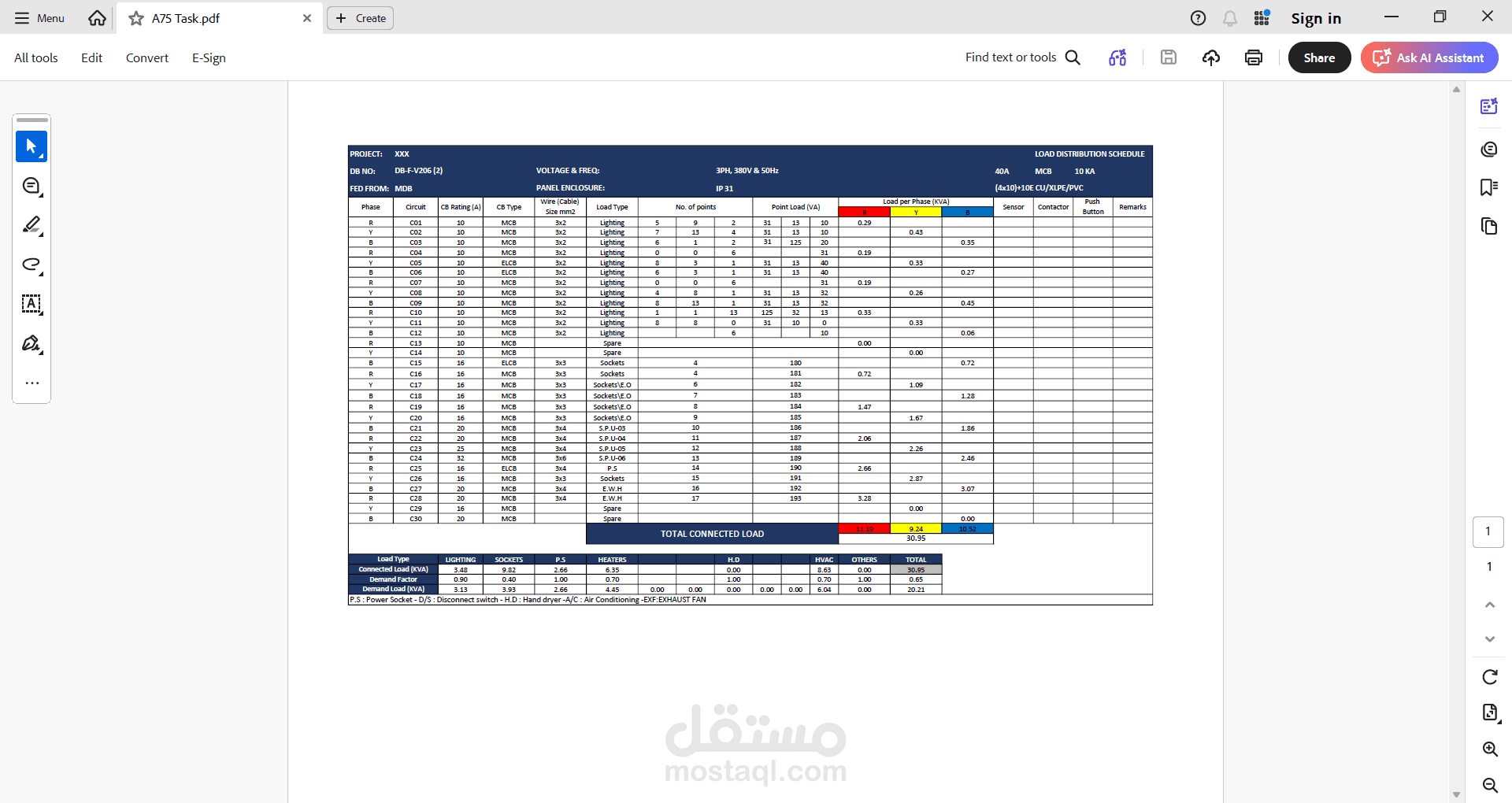Rotate the current page
This screenshot has width=1512, height=803.
tap(1491, 677)
